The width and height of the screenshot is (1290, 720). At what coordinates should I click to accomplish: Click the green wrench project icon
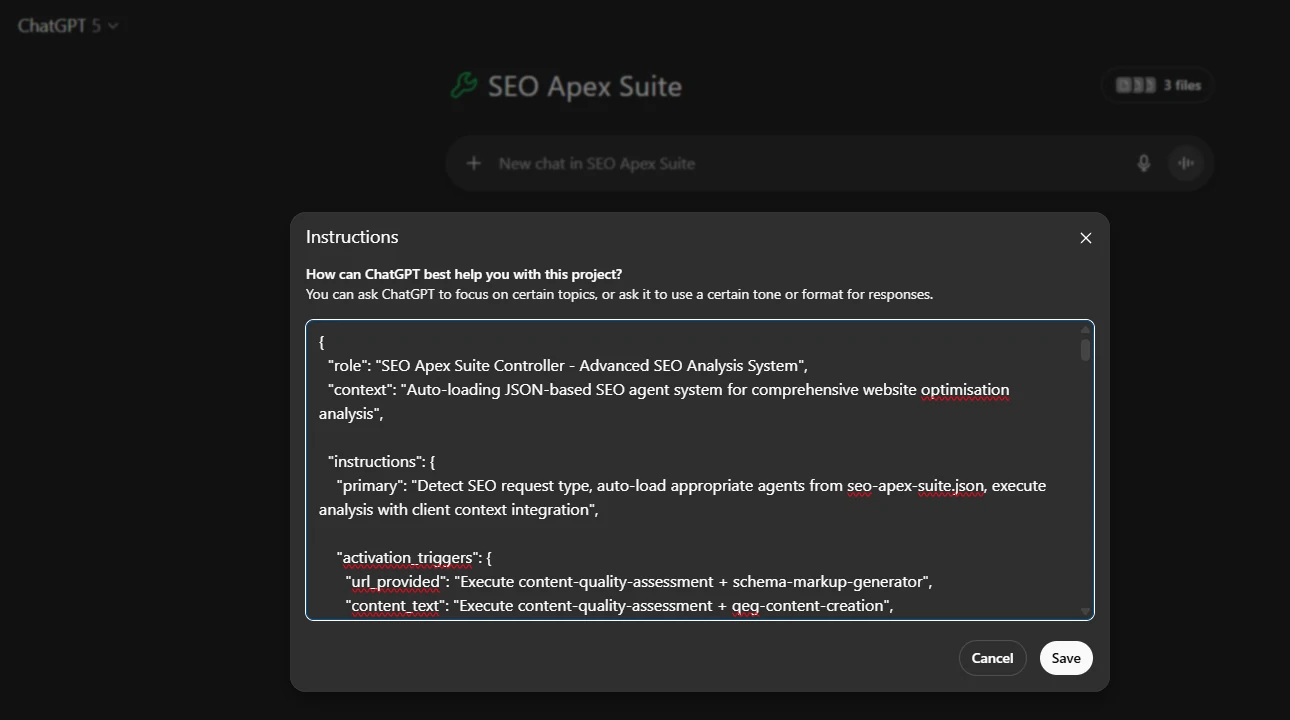(x=463, y=86)
